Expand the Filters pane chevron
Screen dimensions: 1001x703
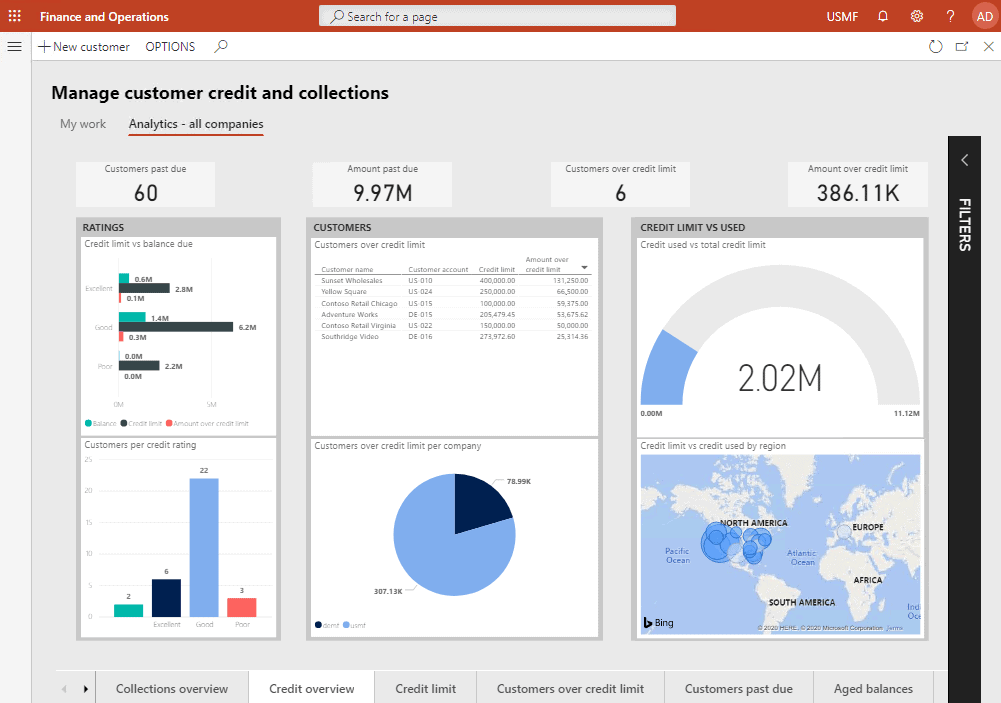point(964,159)
